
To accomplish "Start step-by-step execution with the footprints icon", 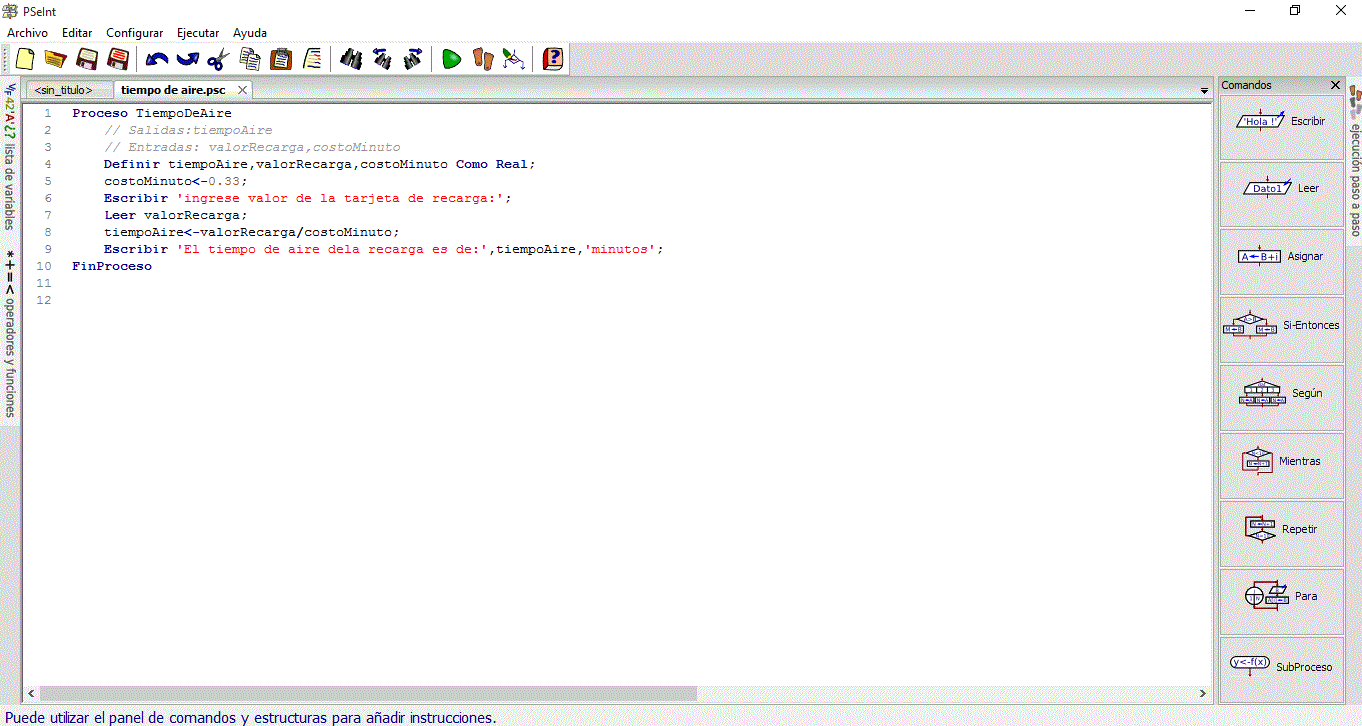I will pyautogui.click(x=483, y=59).
